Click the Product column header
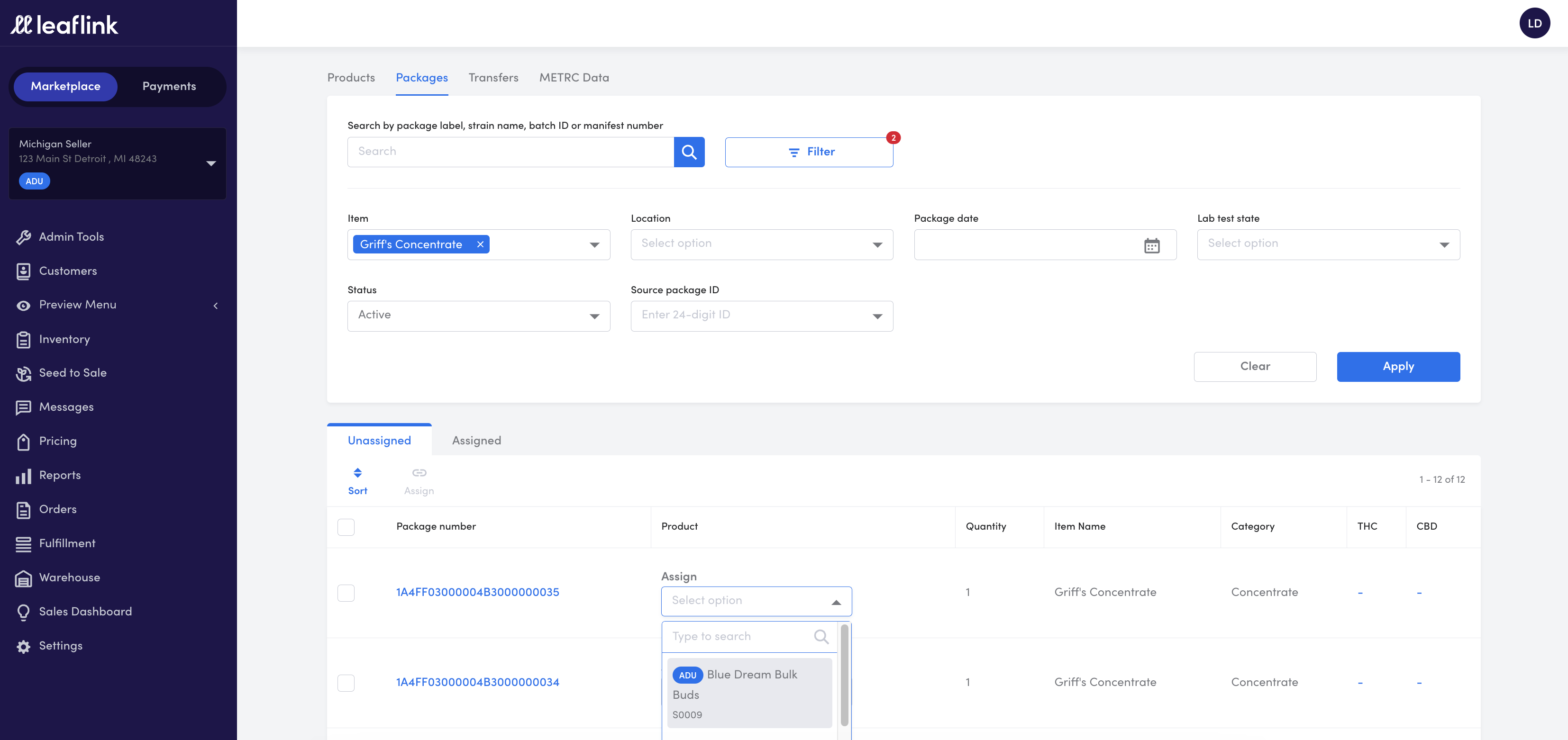Viewport: 1568px width, 740px height. point(679,526)
